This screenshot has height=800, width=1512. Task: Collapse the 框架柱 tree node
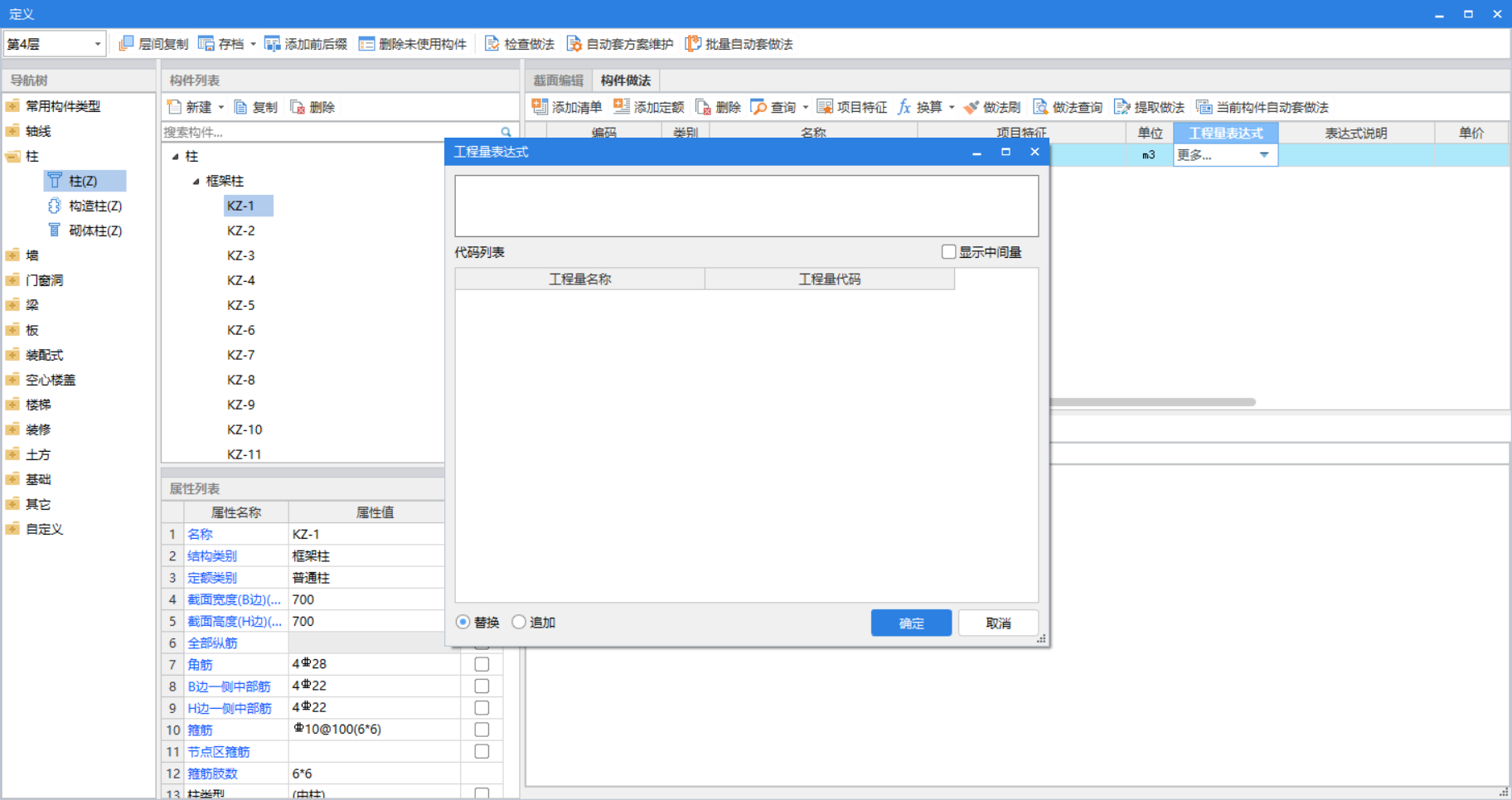(x=196, y=182)
